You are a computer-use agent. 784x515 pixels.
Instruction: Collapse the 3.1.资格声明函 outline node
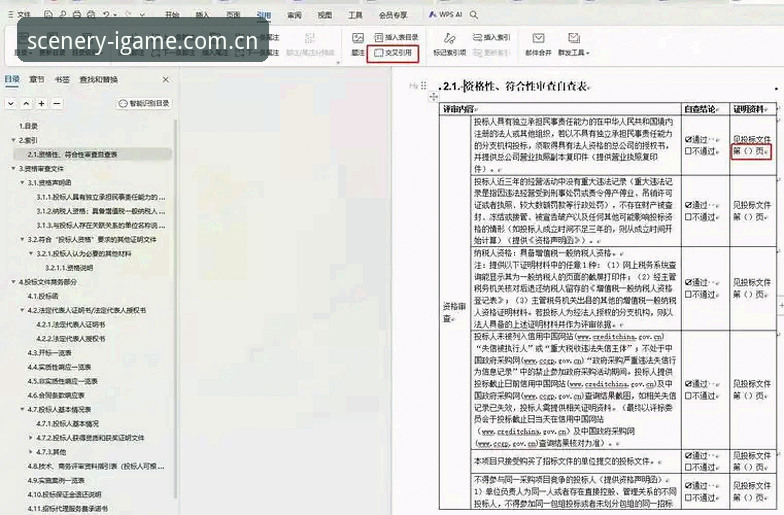pos(22,182)
